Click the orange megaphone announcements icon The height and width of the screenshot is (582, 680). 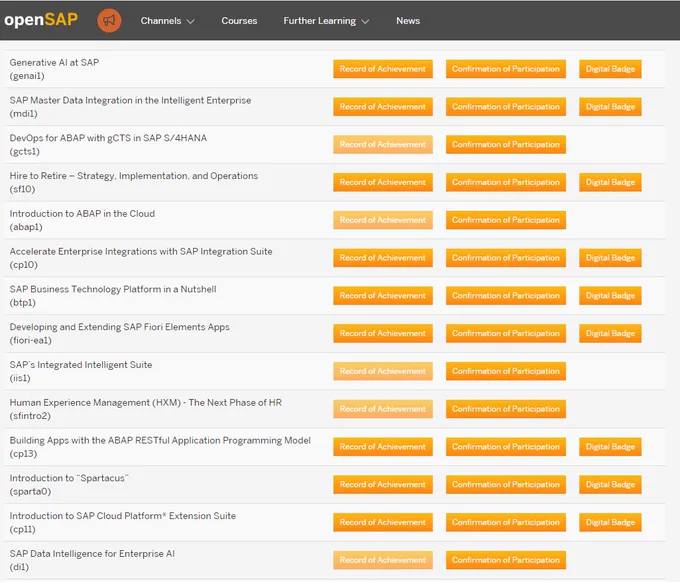[x=109, y=20]
